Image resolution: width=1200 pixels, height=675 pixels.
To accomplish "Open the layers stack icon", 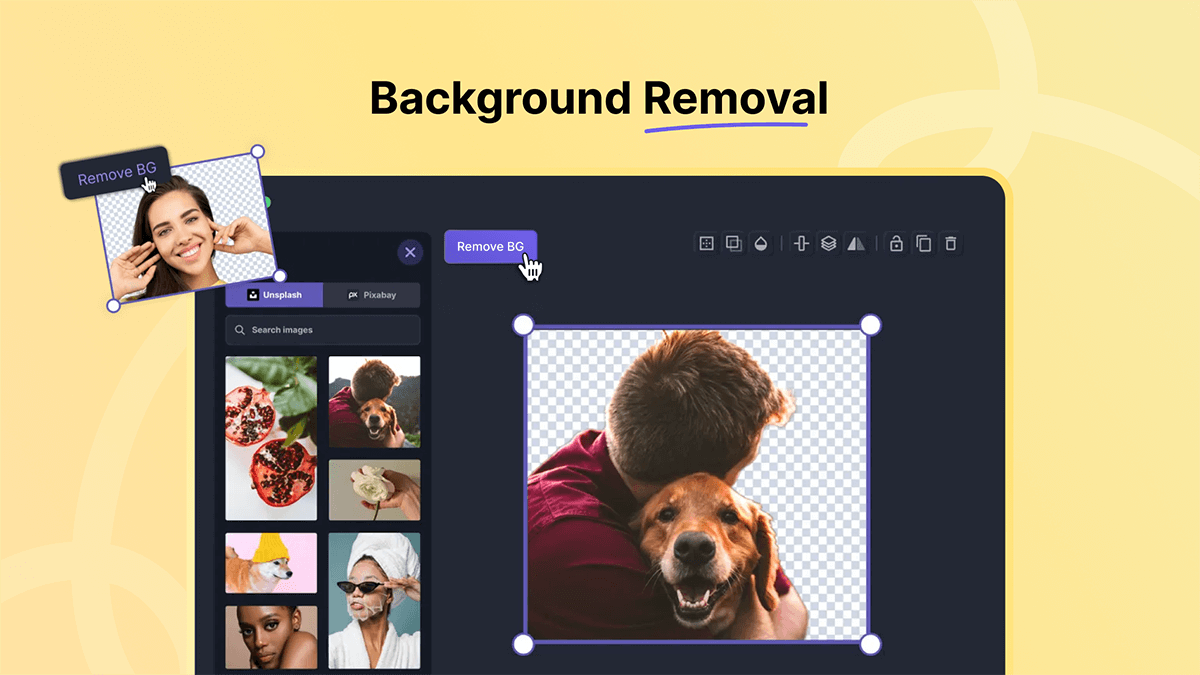I will tap(828, 243).
